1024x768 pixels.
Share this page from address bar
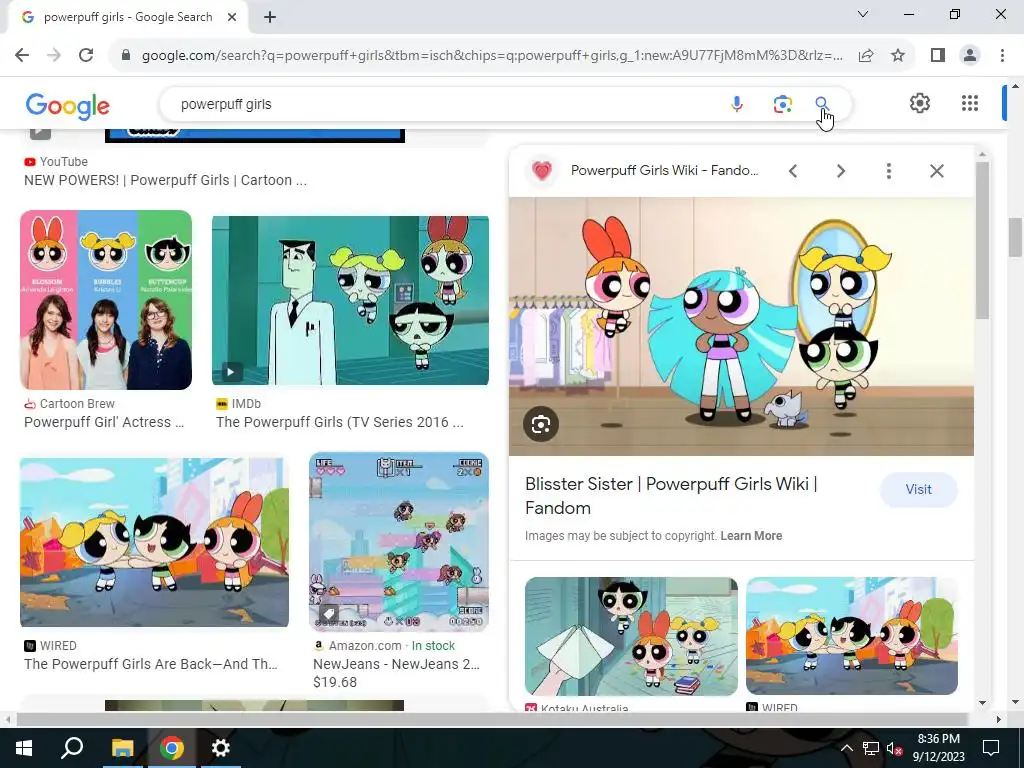pyautogui.click(x=866, y=56)
